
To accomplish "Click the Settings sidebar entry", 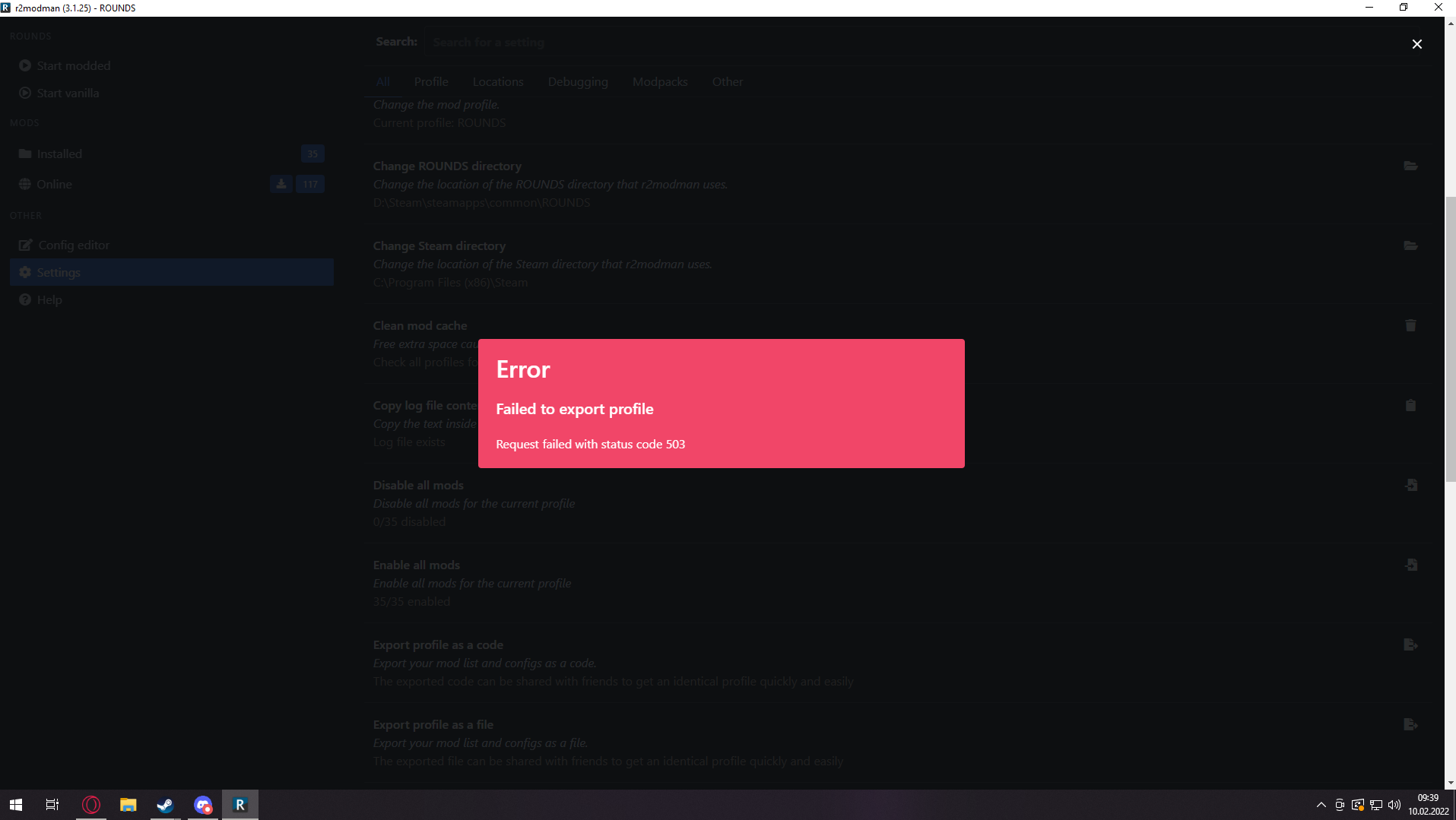I will point(172,272).
